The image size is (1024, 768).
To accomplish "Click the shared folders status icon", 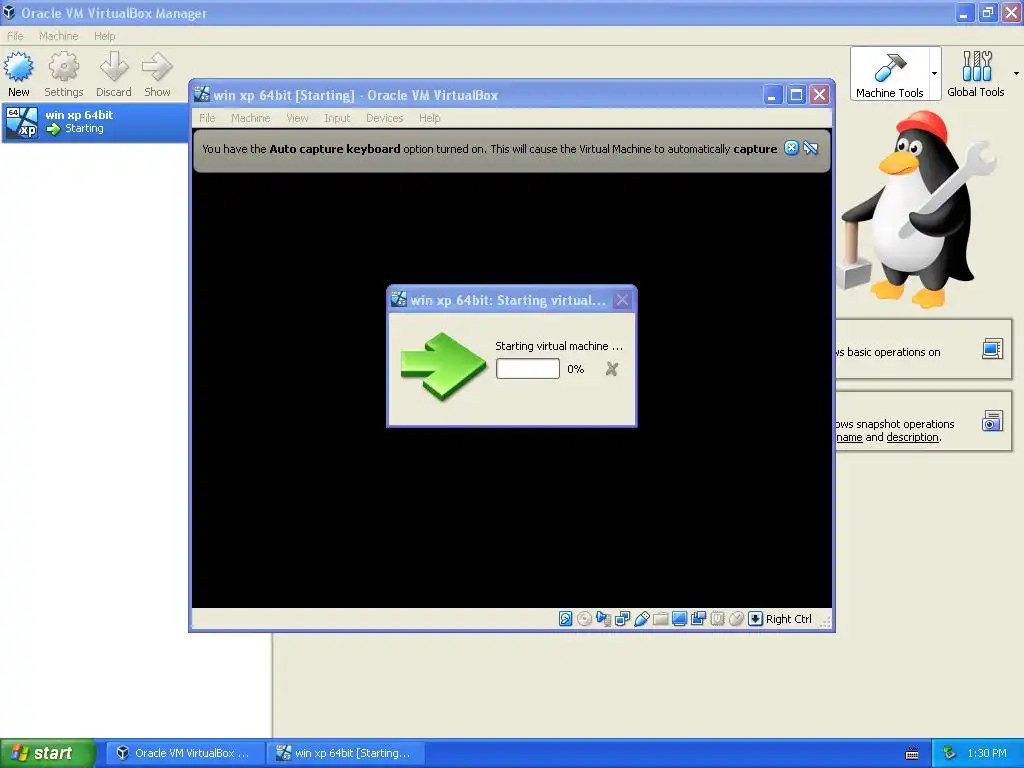I will (660, 618).
